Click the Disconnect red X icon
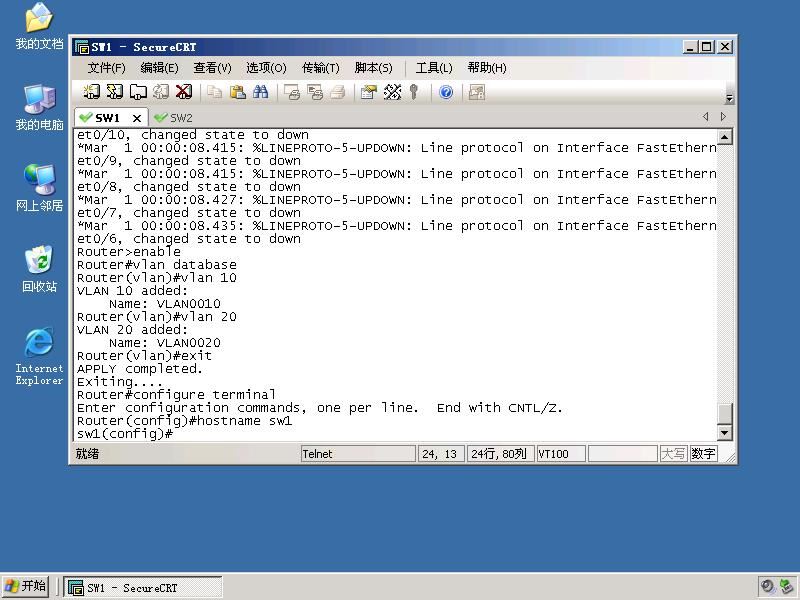This screenshot has height=600, width=800. [184, 92]
